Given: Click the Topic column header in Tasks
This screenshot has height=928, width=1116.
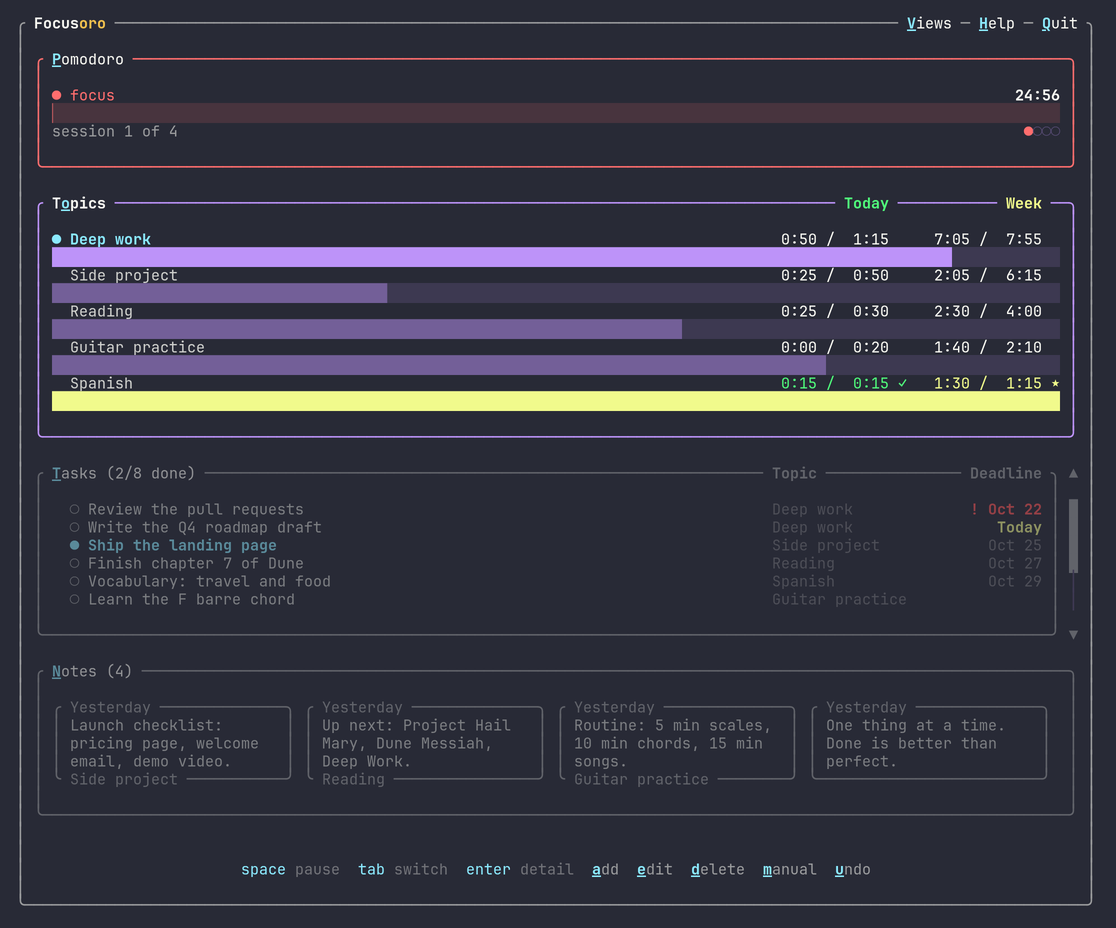Looking at the screenshot, I should [x=794, y=473].
